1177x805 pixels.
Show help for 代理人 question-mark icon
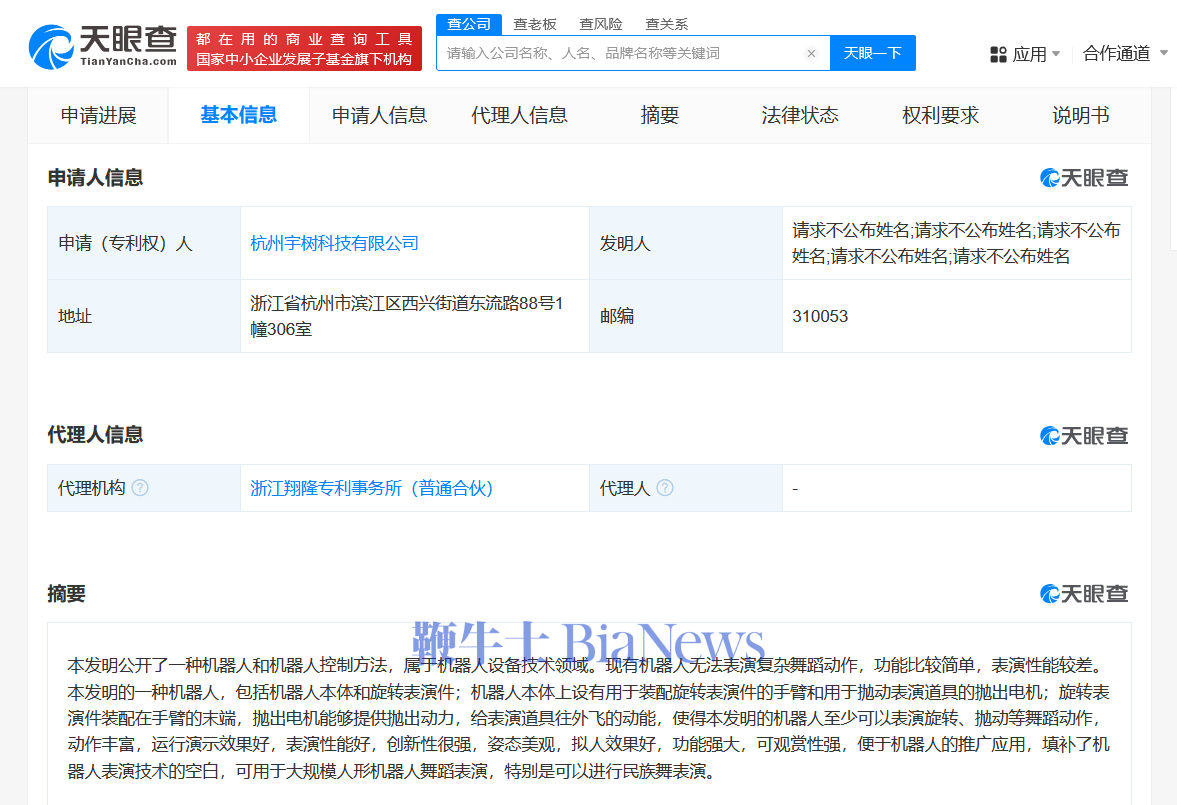[x=665, y=488]
